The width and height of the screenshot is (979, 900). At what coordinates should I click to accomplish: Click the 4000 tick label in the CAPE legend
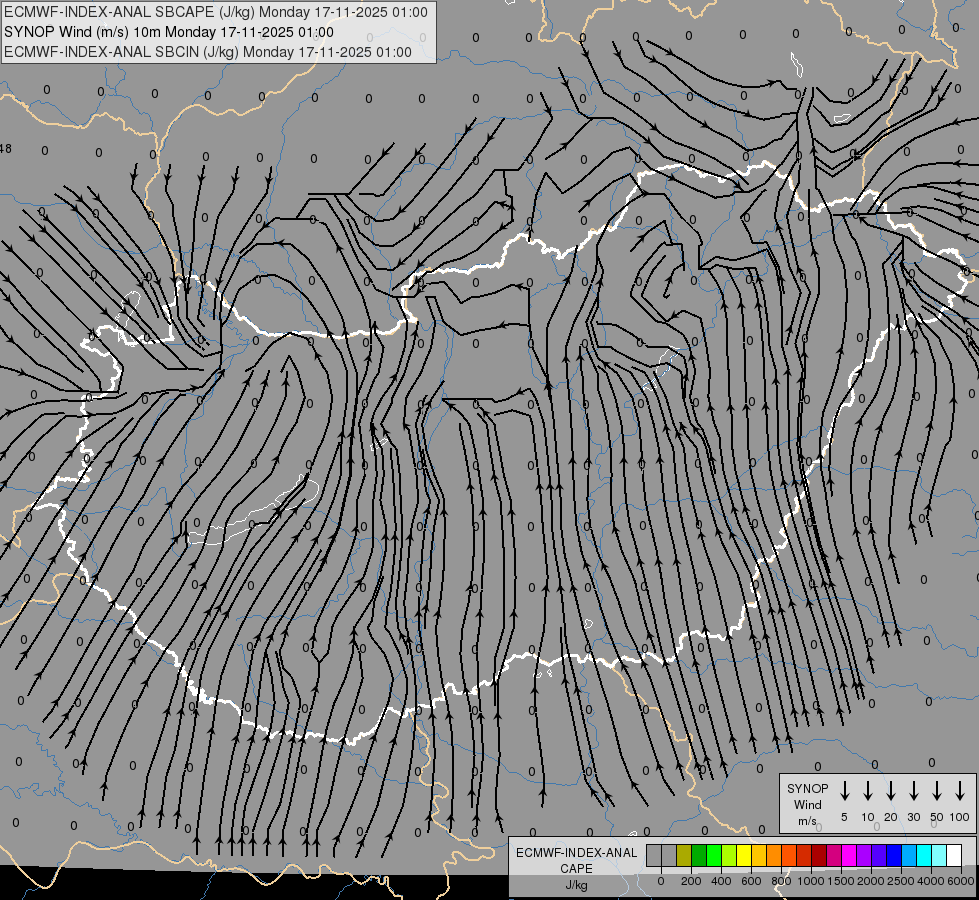click(x=931, y=881)
